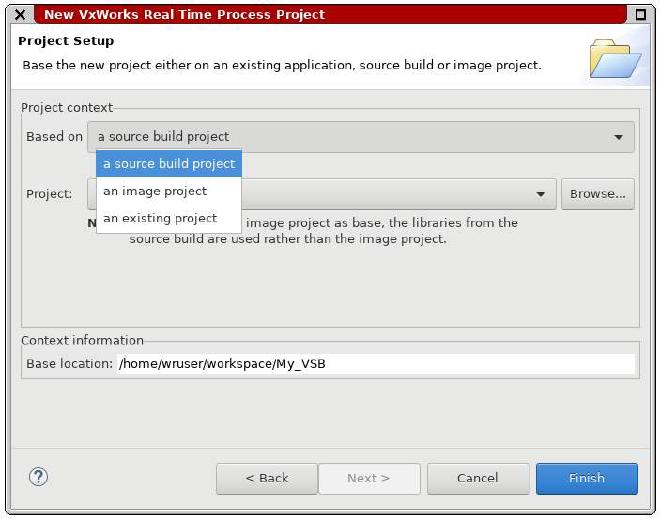Close the dialog with the X icon

tap(19, 14)
